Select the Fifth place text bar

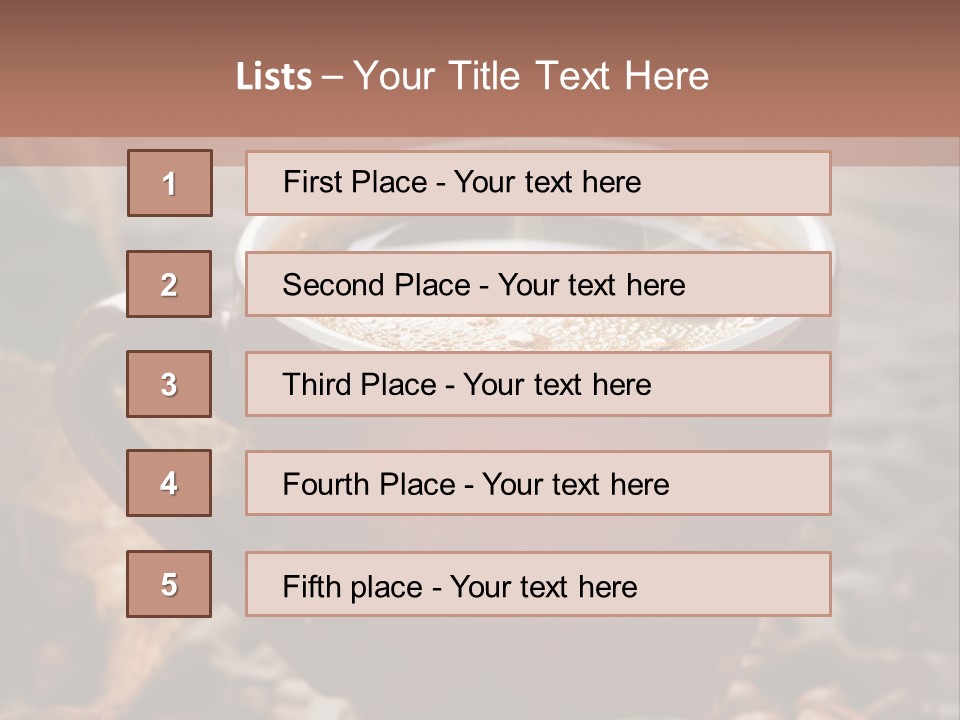pos(538,584)
